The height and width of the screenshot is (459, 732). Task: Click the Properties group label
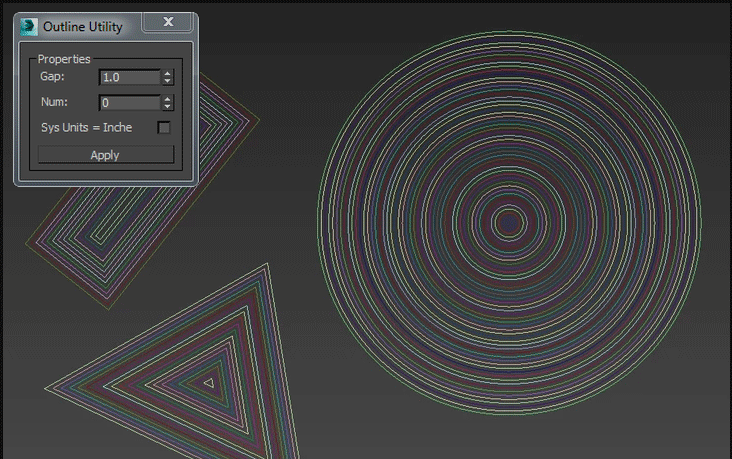coord(64,59)
